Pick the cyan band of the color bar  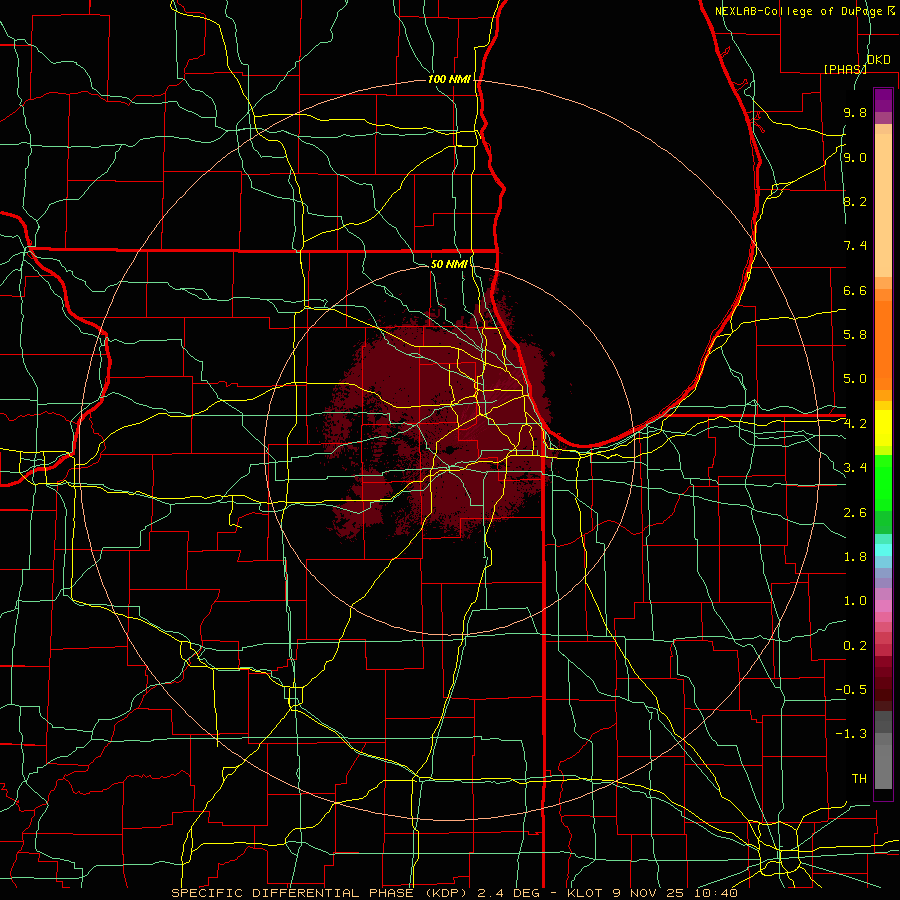click(x=883, y=550)
